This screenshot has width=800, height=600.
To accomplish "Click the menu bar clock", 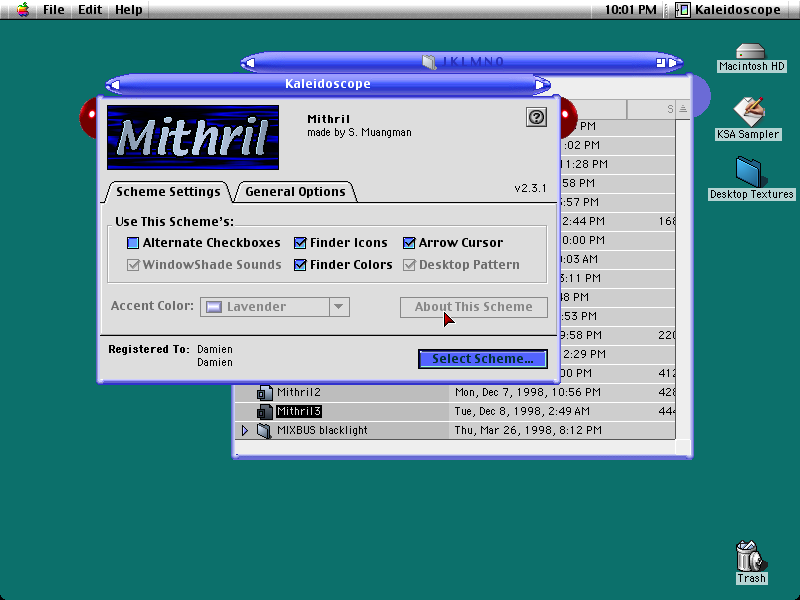I will (631, 10).
